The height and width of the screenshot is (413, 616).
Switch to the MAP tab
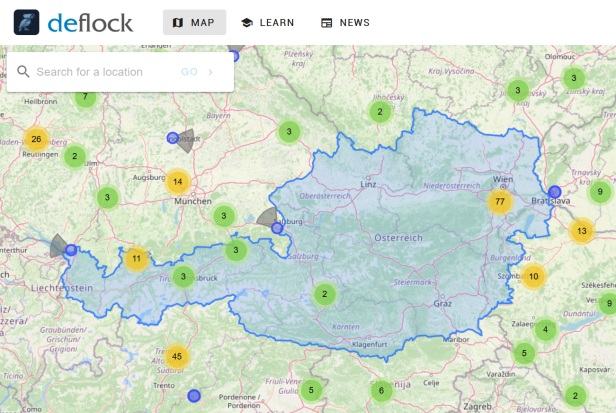tap(194, 22)
